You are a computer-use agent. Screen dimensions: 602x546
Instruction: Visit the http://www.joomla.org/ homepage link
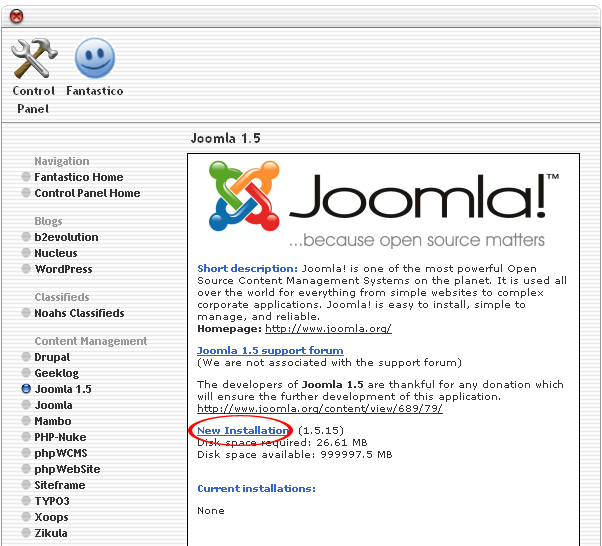328,329
